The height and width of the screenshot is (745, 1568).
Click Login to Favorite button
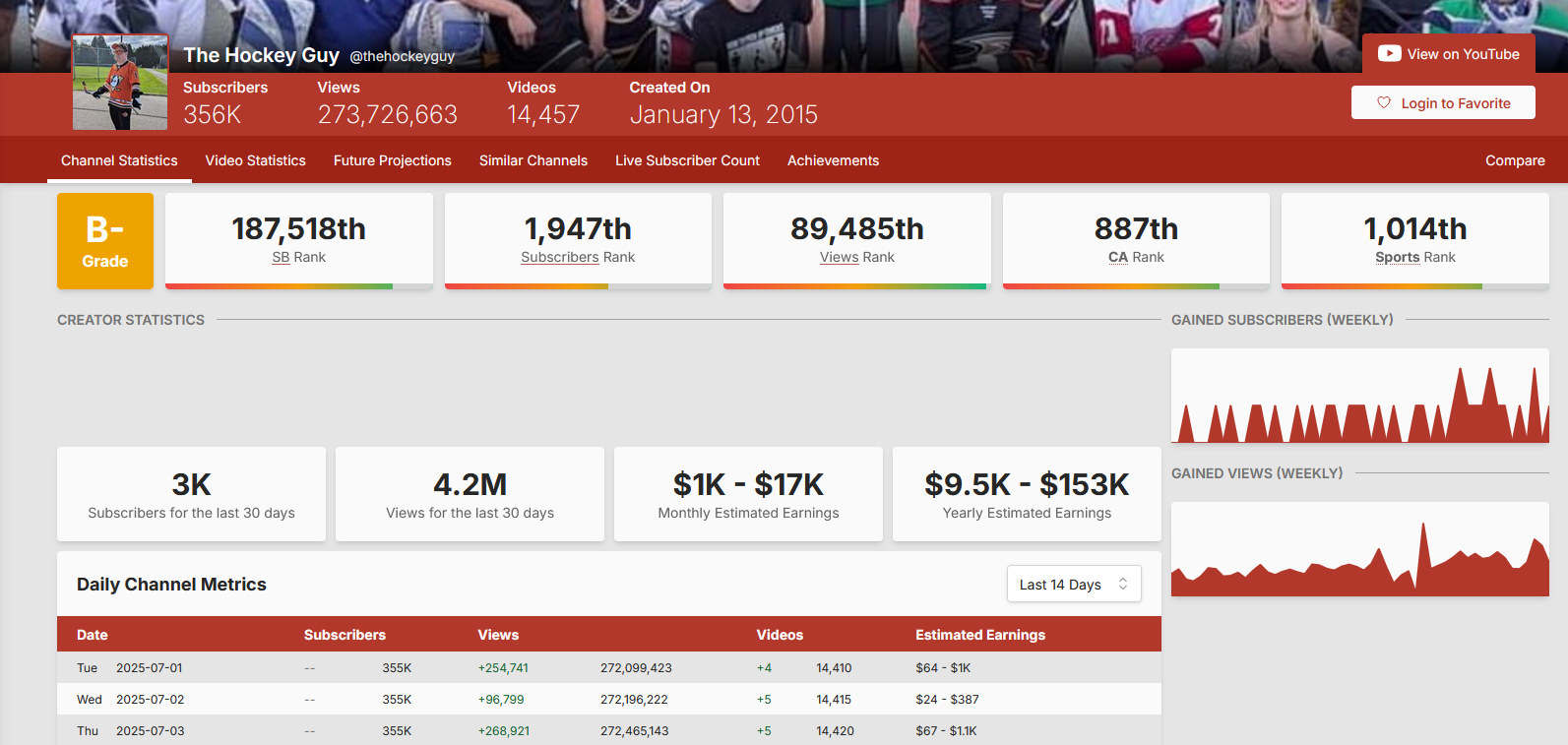[1443, 102]
